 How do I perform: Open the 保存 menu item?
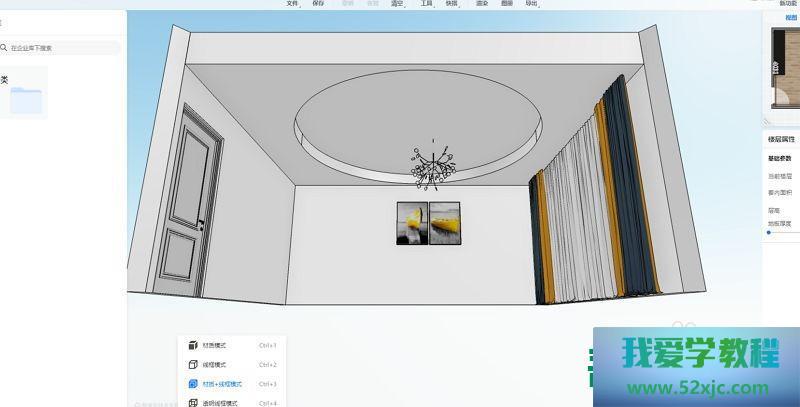click(318, 4)
